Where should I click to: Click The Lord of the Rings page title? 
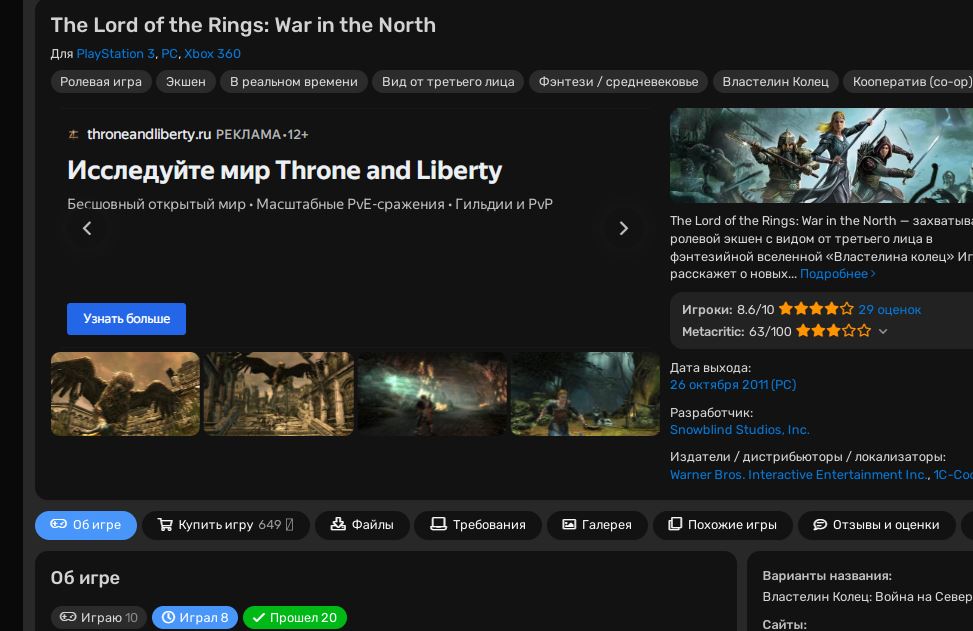pyautogui.click(x=243, y=25)
